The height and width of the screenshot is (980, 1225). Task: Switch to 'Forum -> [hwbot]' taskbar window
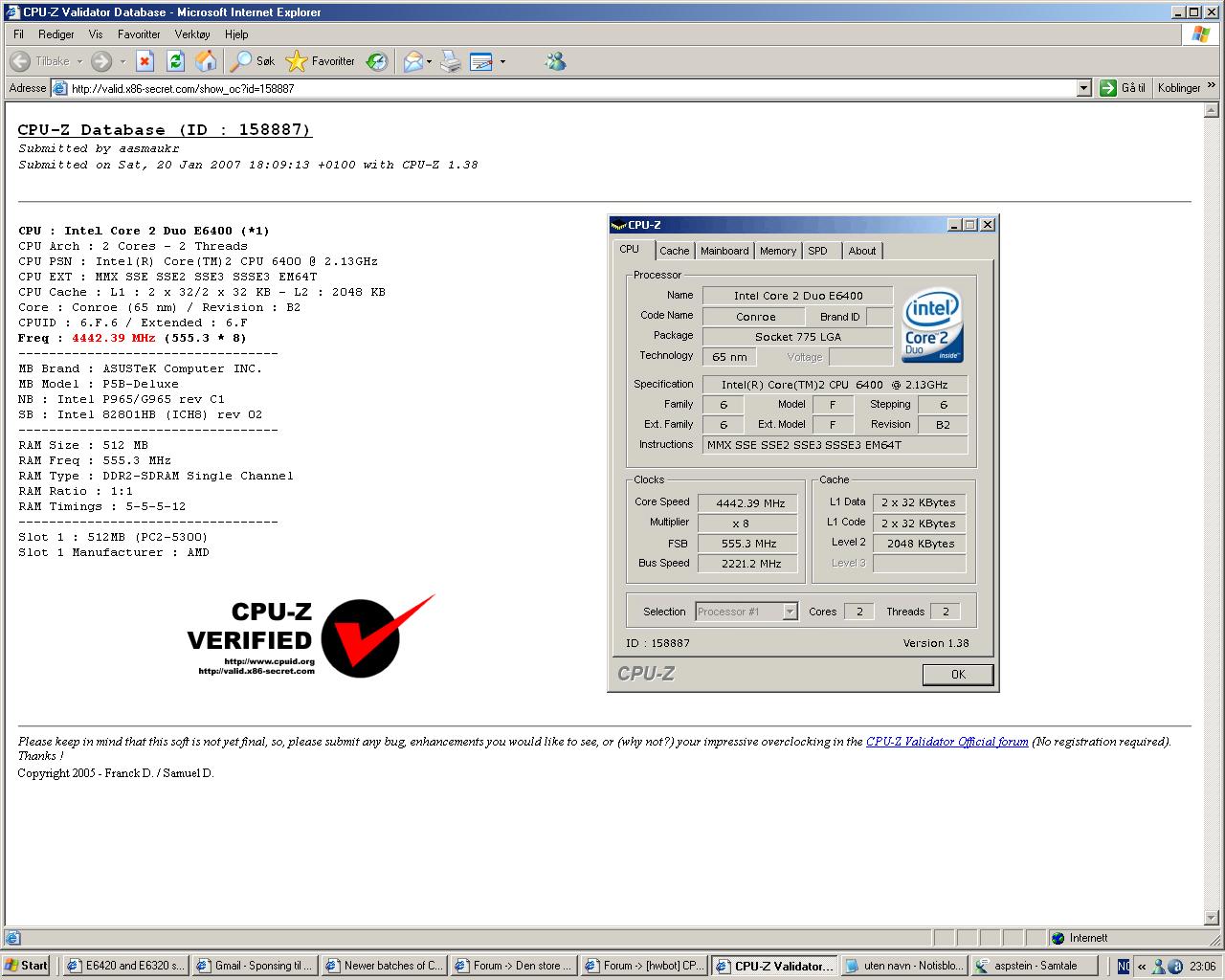point(642,966)
